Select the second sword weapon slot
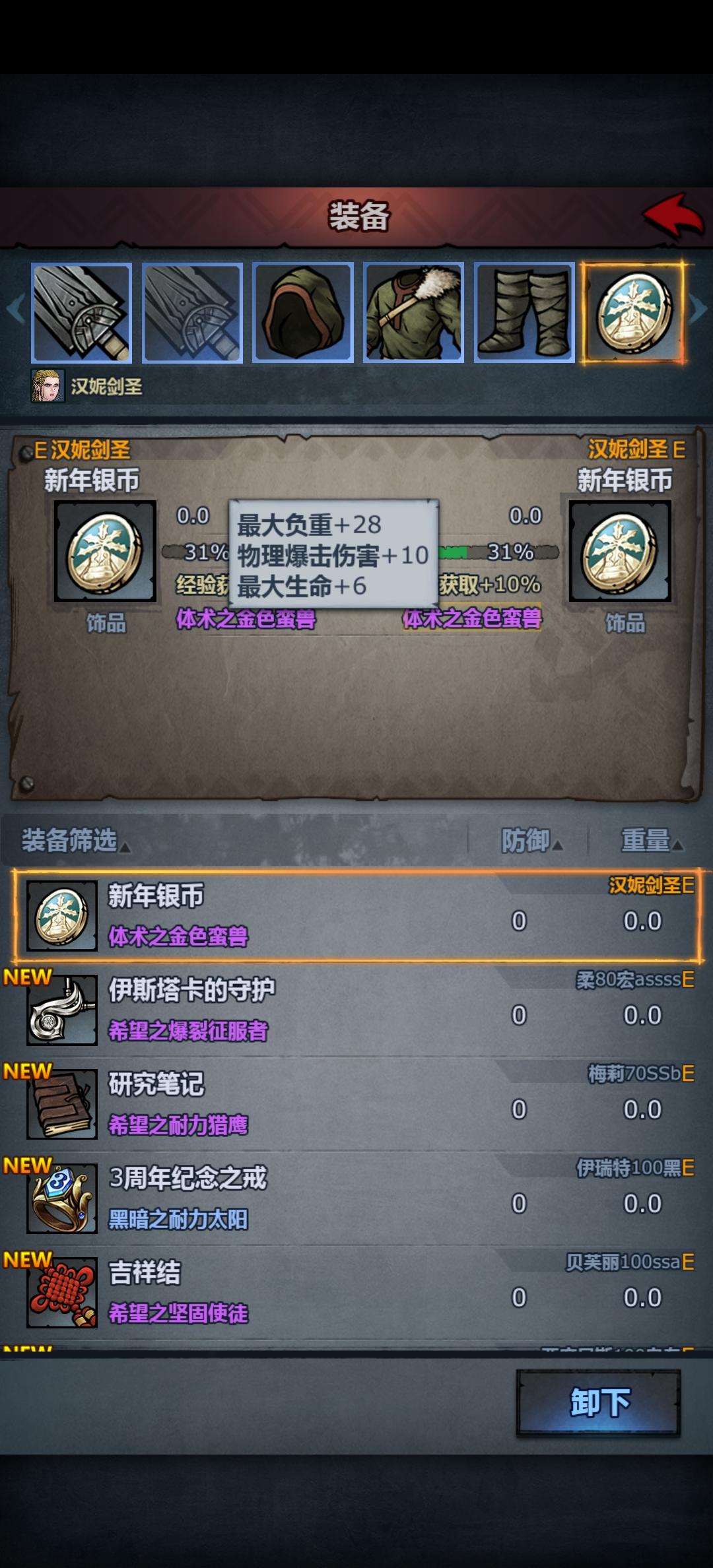The width and height of the screenshot is (713, 1568). click(x=192, y=313)
